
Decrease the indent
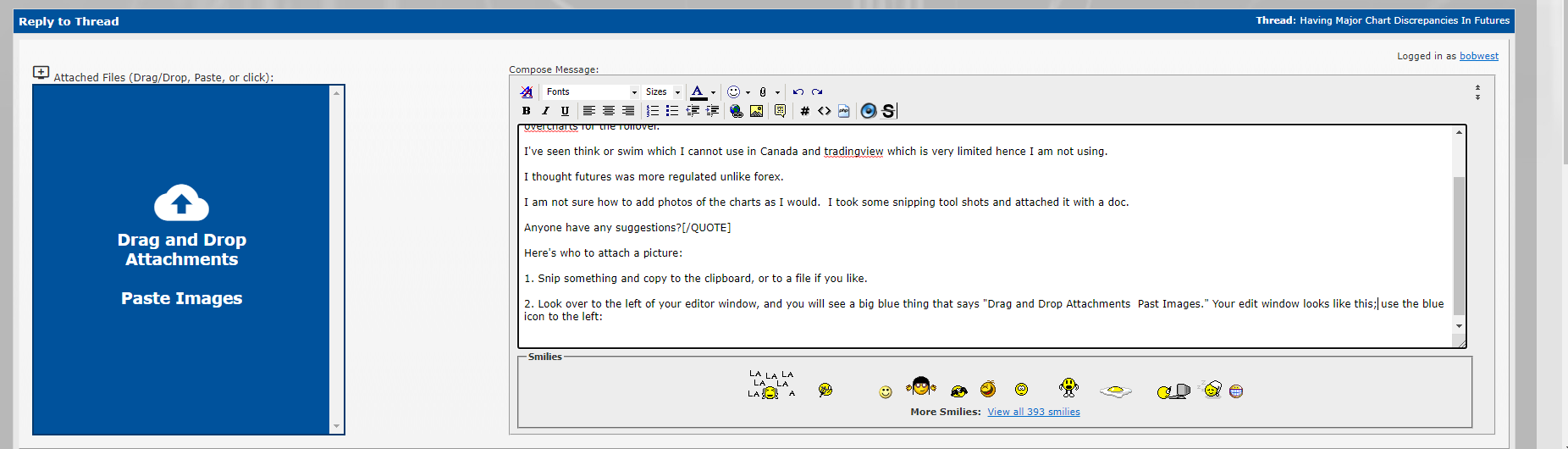[693, 111]
